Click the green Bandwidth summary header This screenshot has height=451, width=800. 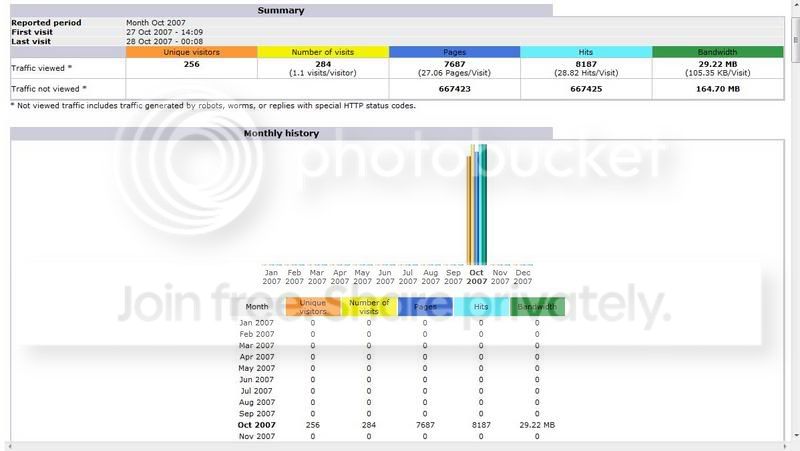tap(717, 52)
